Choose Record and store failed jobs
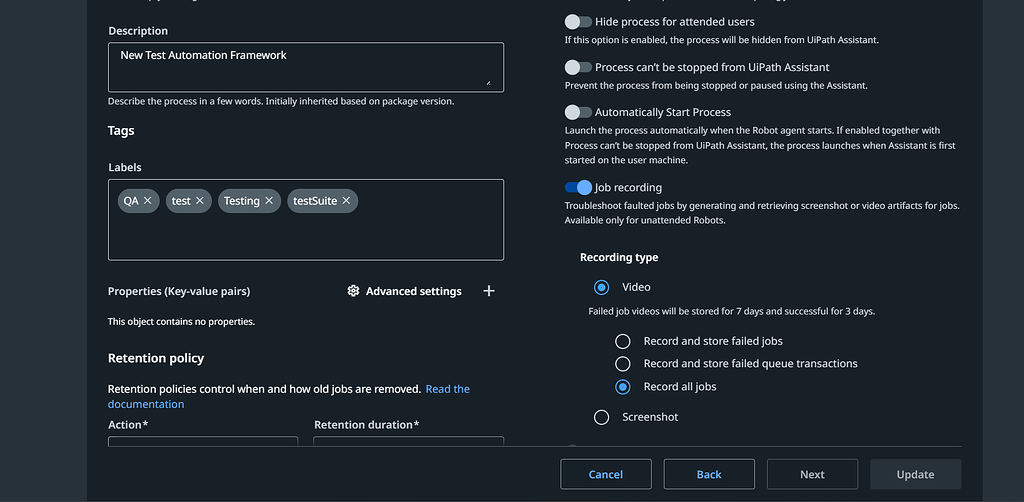Image resolution: width=1024 pixels, height=502 pixels. 623,341
